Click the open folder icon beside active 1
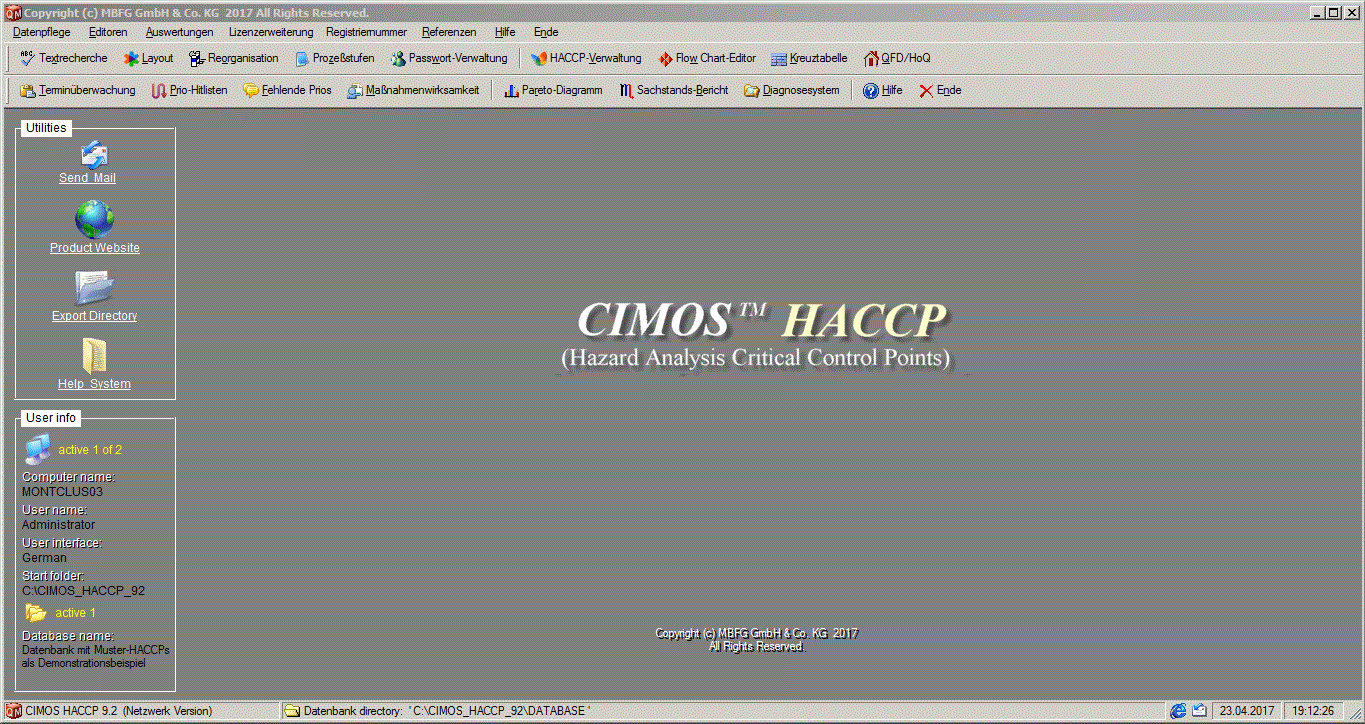 [x=36, y=613]
